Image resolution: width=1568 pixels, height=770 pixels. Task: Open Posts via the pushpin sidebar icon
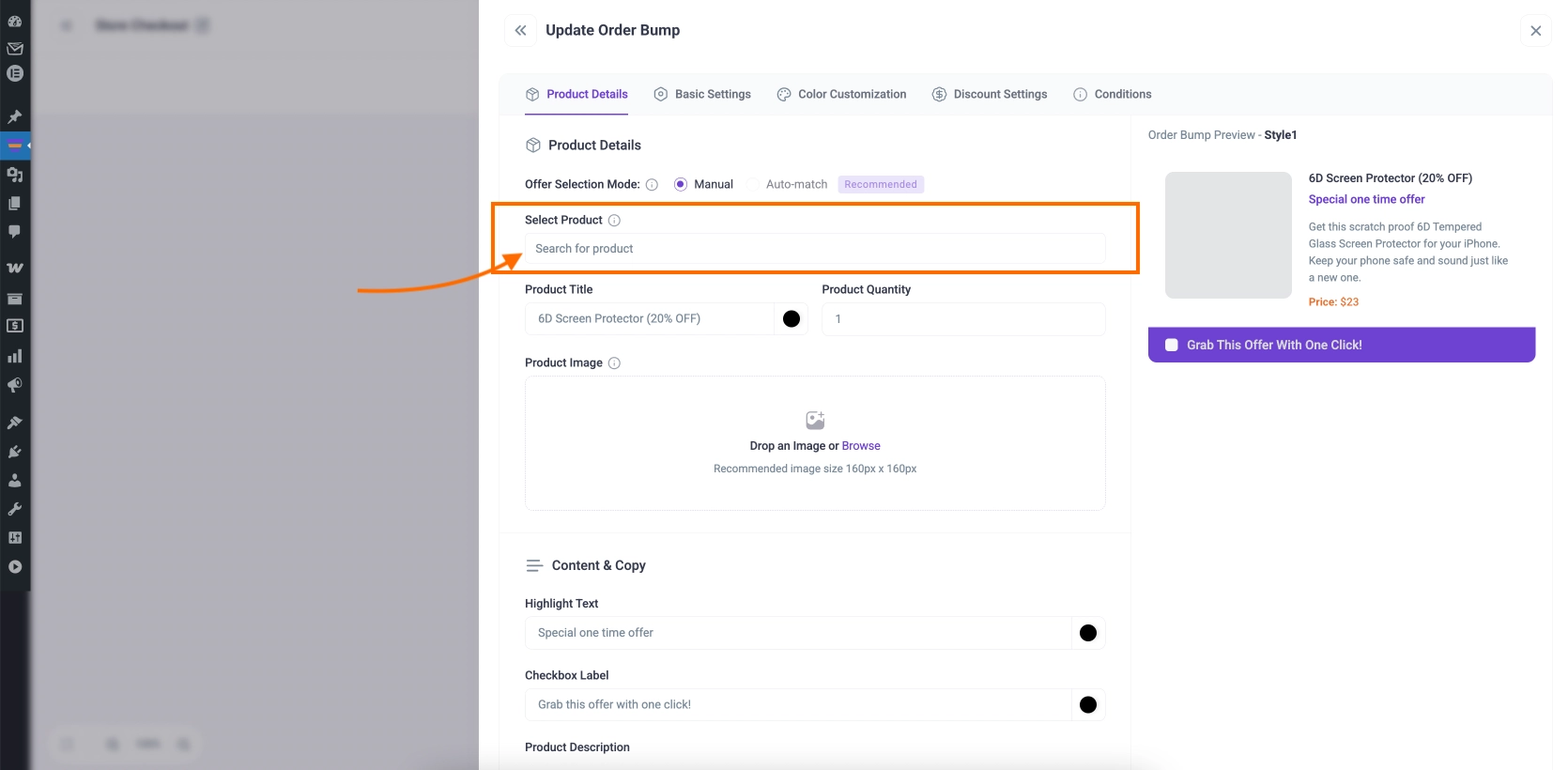point(15,116)
